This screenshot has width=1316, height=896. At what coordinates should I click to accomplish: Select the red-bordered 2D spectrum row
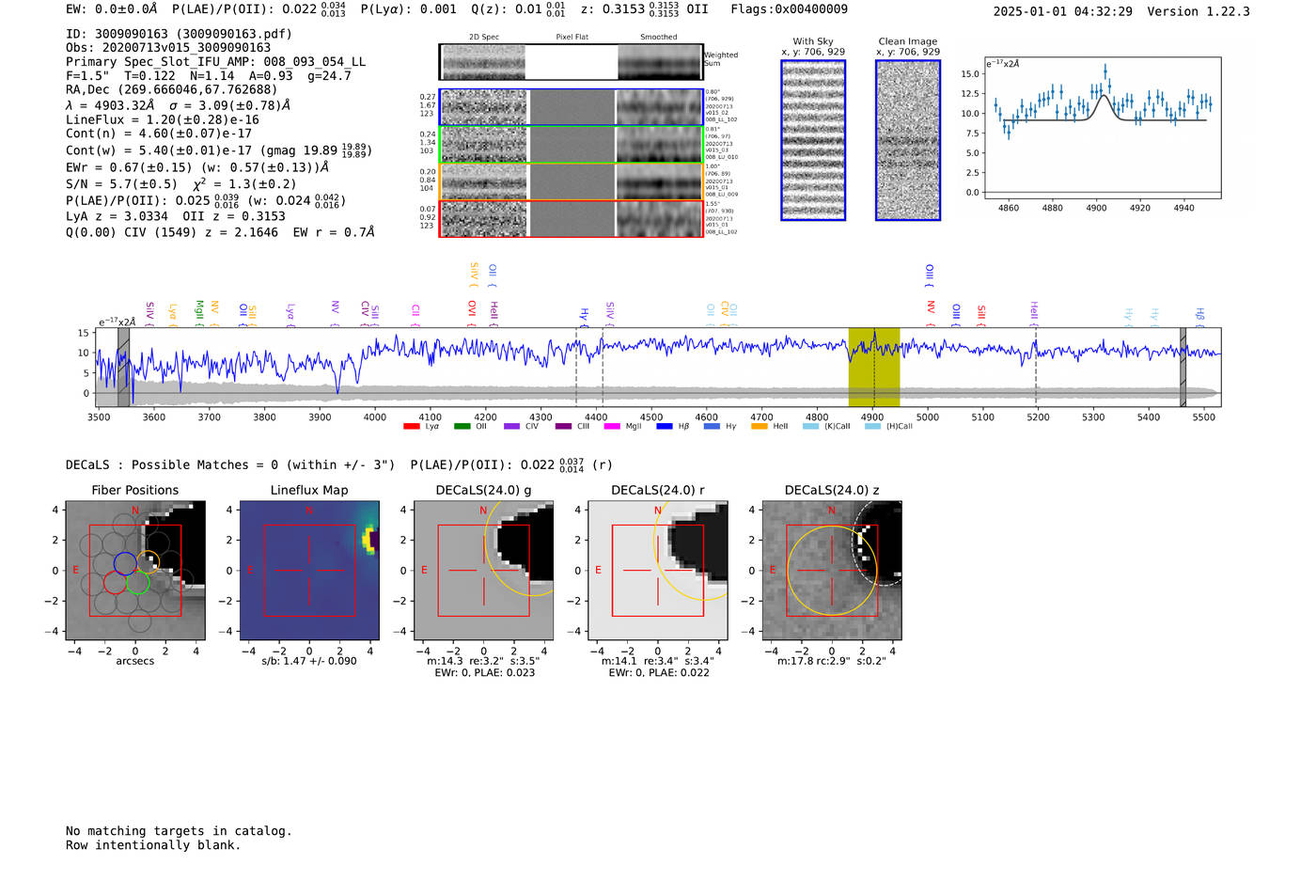[x=572, y=219]
